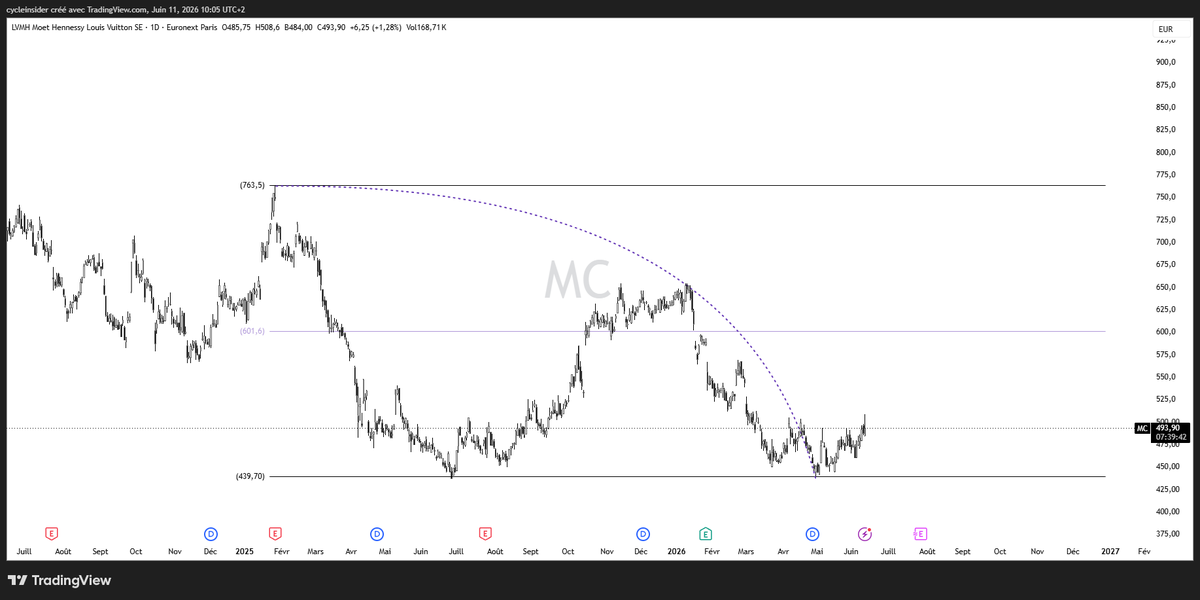Click the MC symbol badge on the price axis
Viewport: 1200px width, 600px height.
click(x=1142, y=428)
